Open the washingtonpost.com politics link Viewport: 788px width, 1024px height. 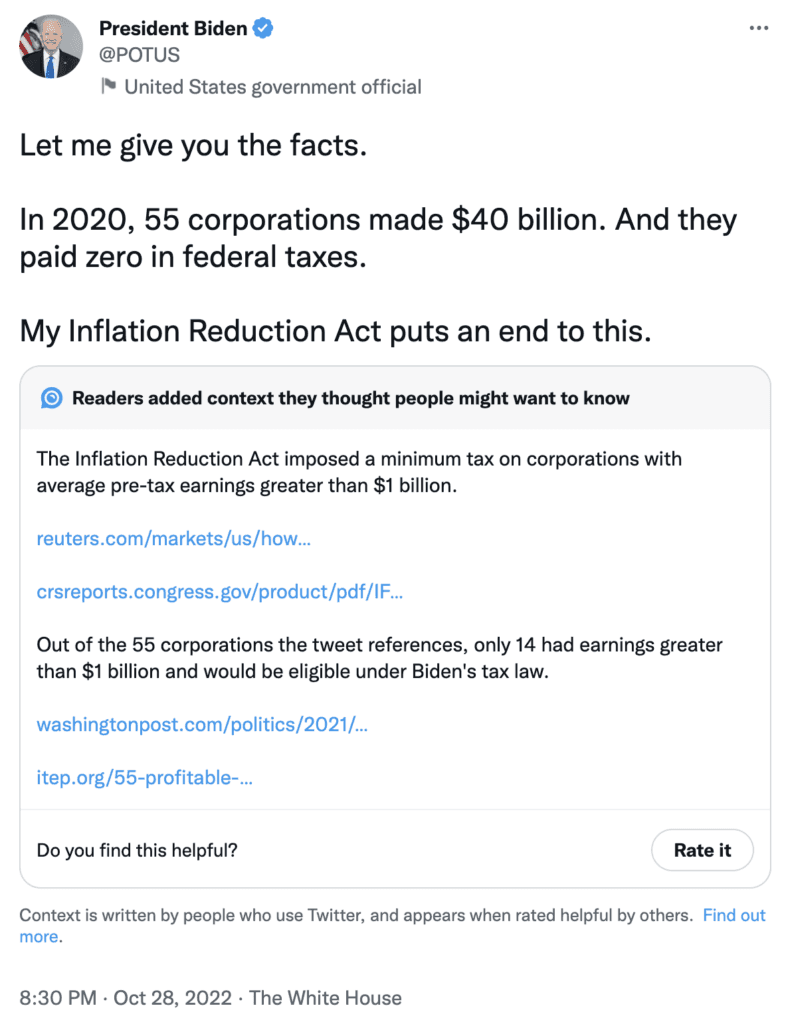point(202,724)
